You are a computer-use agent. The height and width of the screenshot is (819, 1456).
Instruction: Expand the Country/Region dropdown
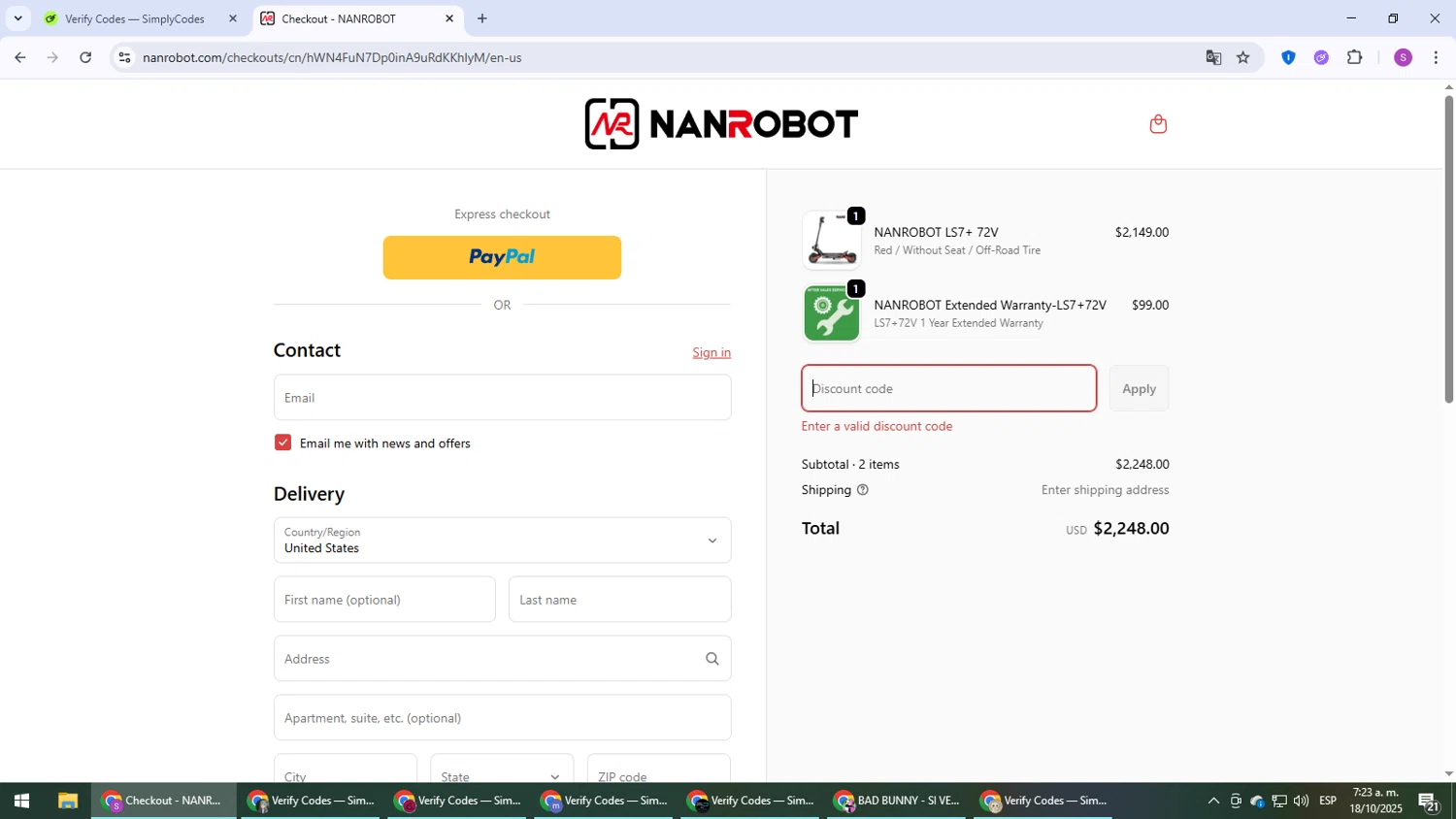click(502, 541)
